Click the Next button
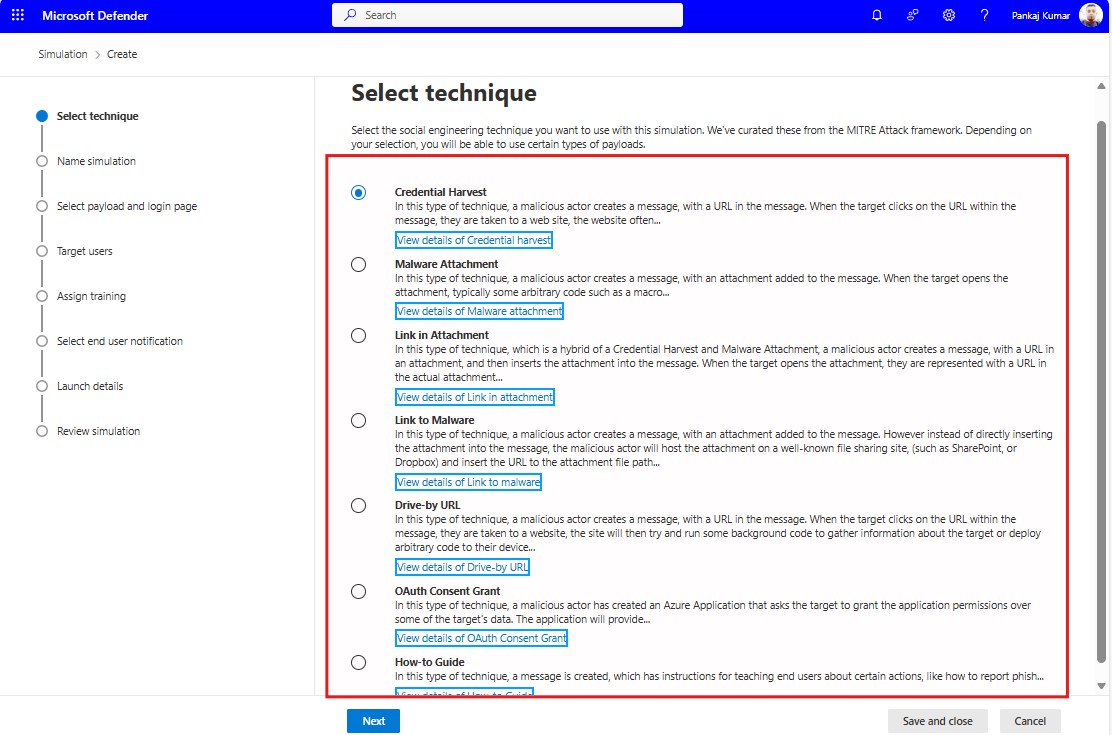 [x=373, y=720]
